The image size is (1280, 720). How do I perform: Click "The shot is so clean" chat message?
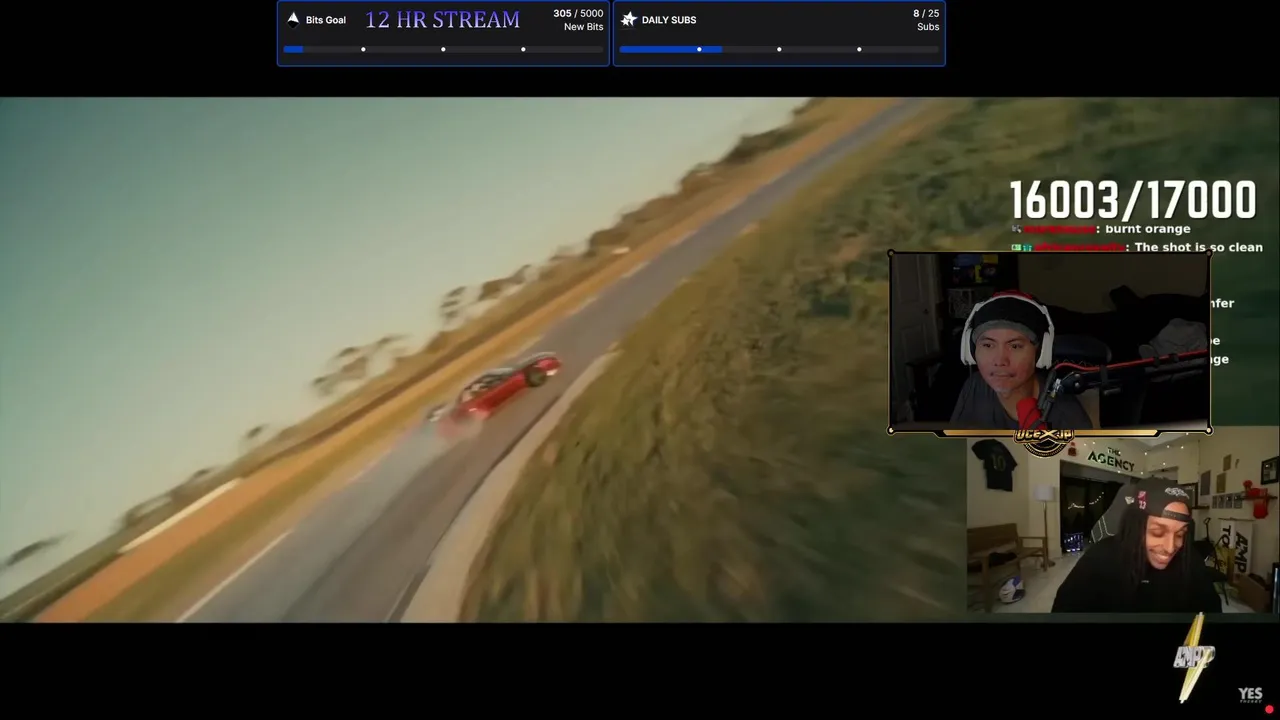tap(1198, 247)
